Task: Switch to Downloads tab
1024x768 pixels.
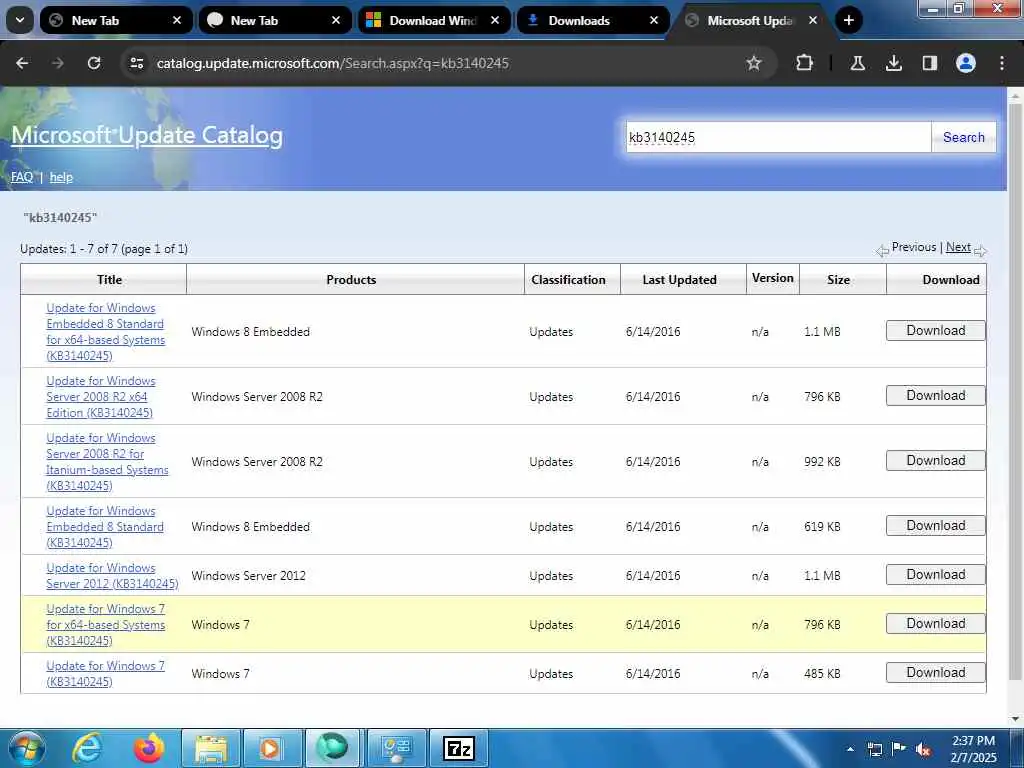Action: point(593,20)
